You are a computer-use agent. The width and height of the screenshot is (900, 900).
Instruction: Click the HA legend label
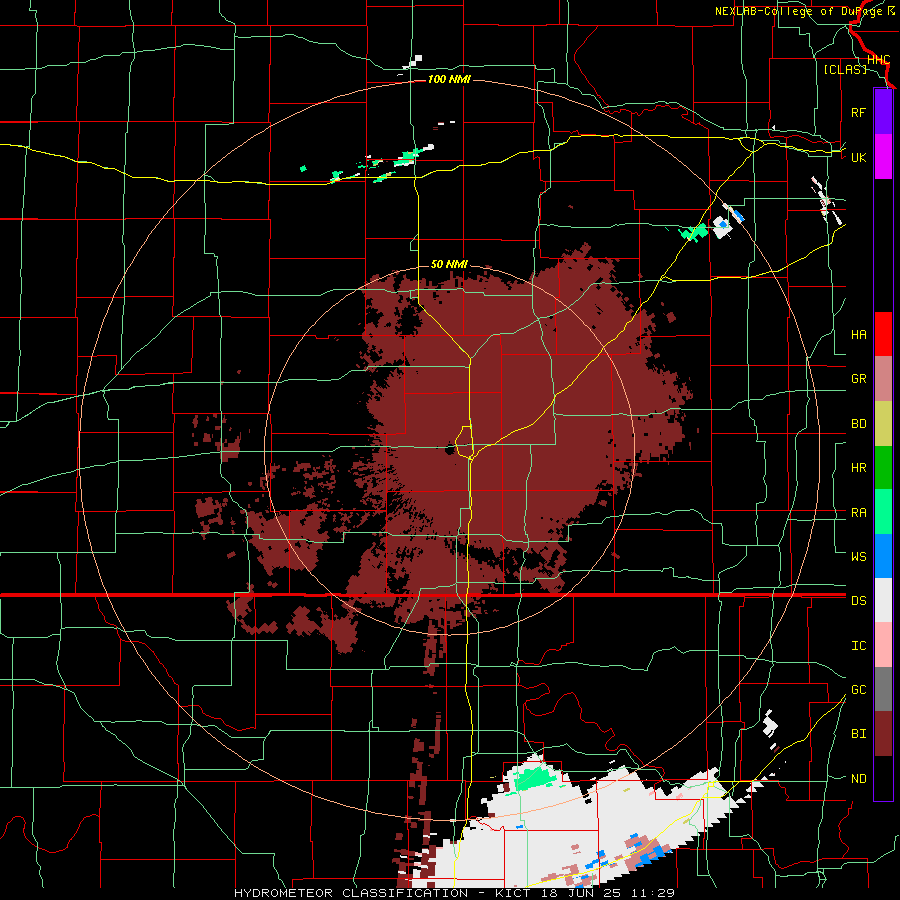pos(858,335)
